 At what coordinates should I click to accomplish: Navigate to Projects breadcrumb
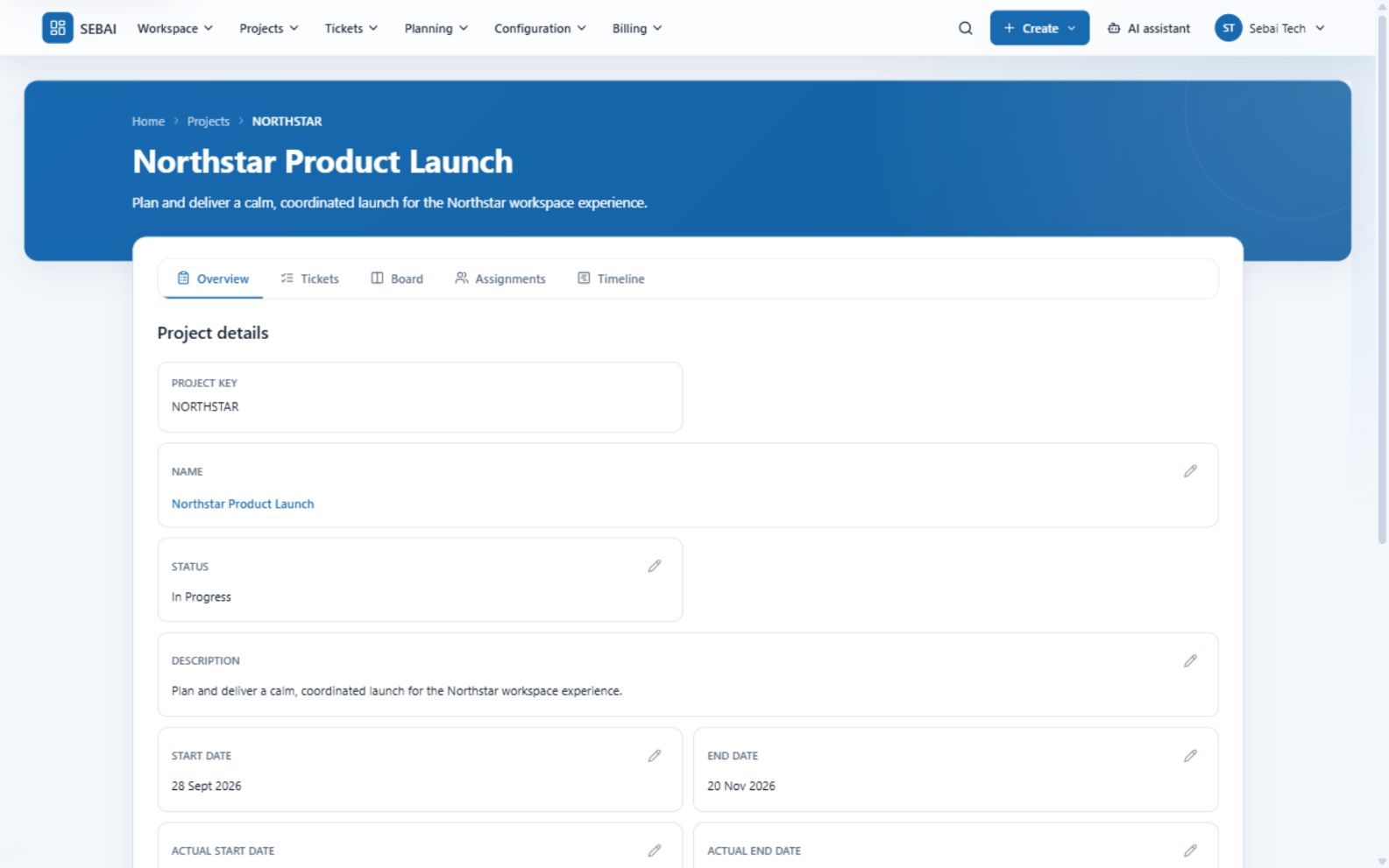coord(209,121)
